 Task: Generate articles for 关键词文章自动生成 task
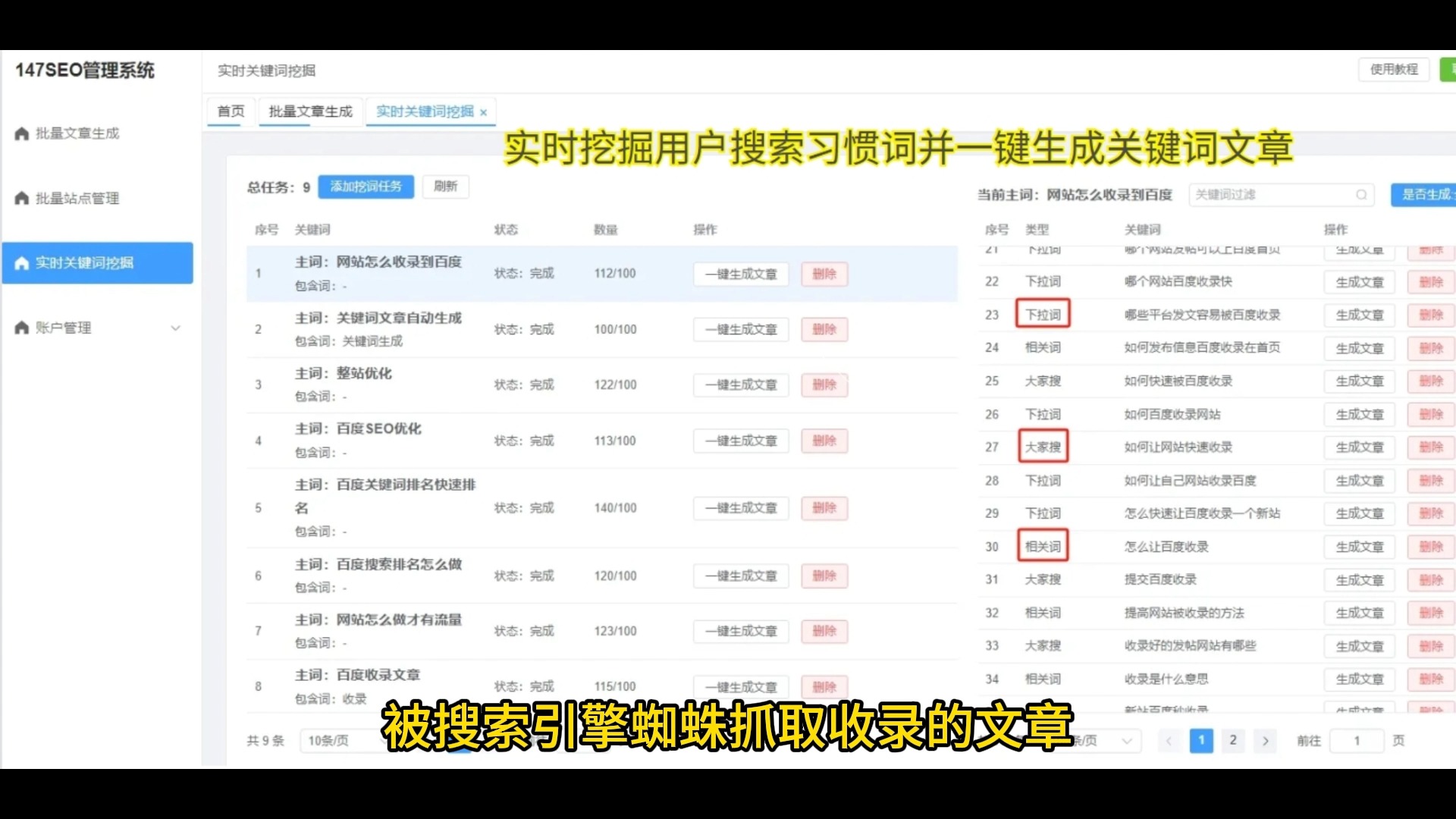pyautogui.click(x=741, y=330)
